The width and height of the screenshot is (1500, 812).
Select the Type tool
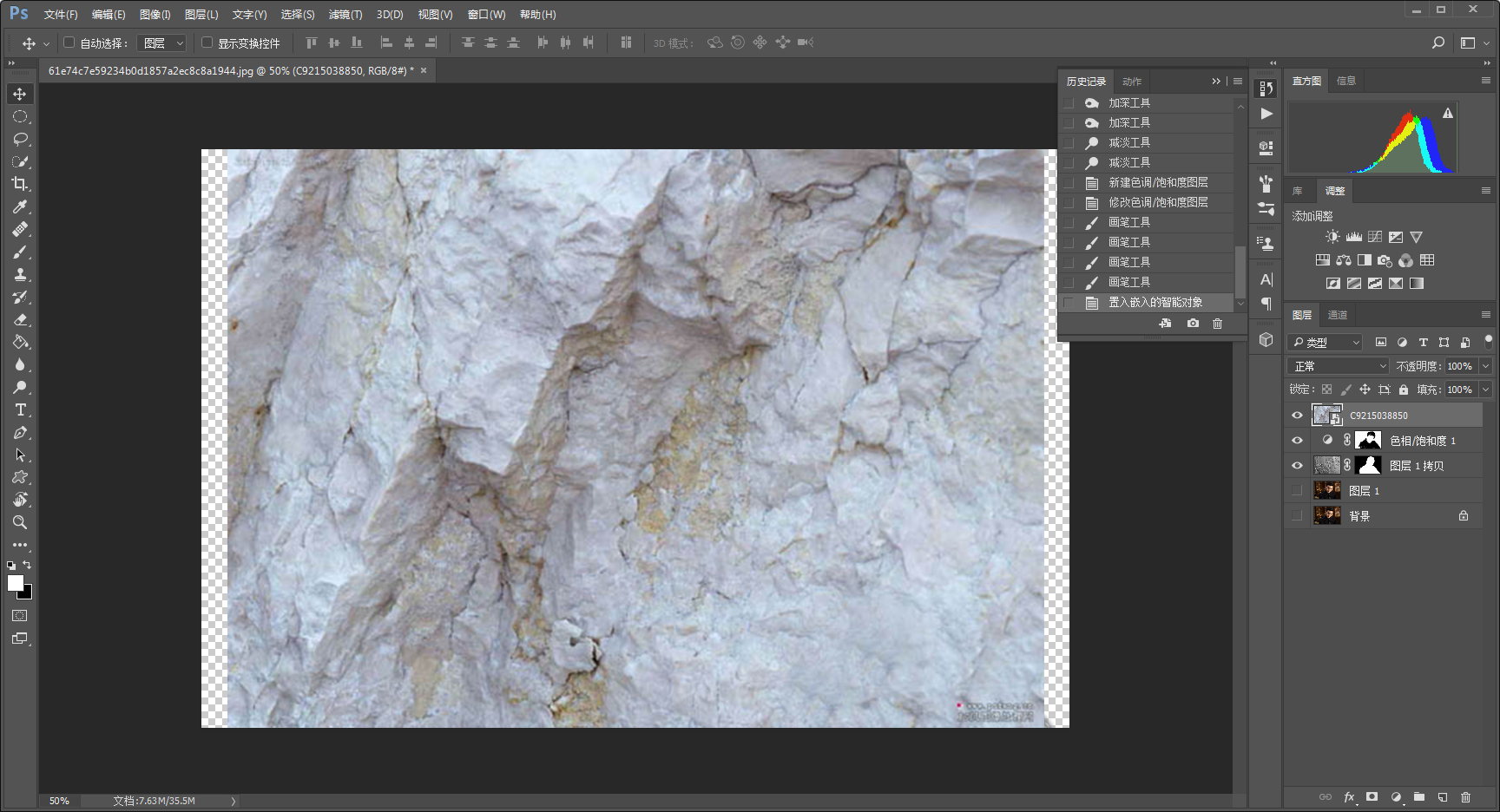(x=20, y=409)
